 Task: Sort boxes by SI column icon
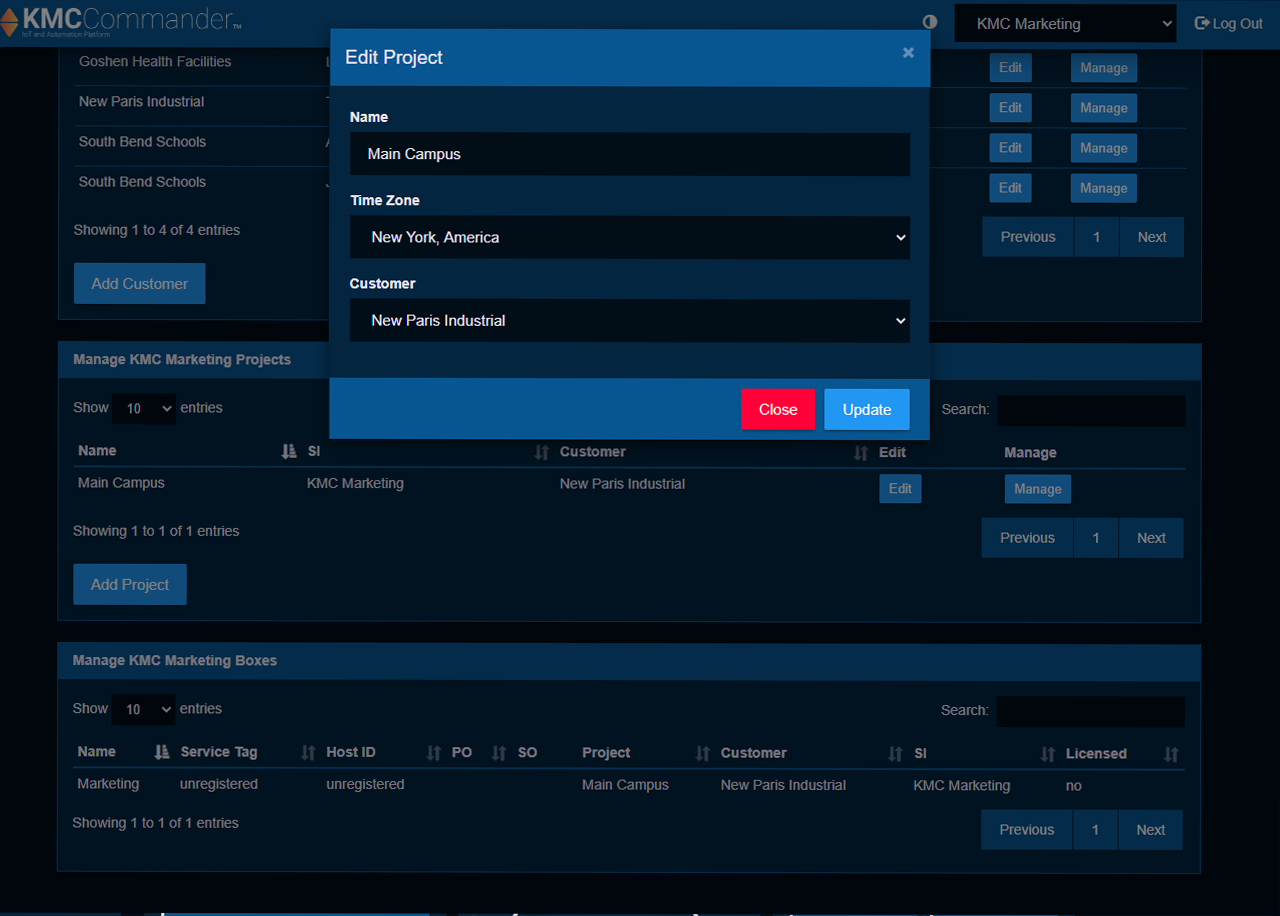pos(1048,754)
